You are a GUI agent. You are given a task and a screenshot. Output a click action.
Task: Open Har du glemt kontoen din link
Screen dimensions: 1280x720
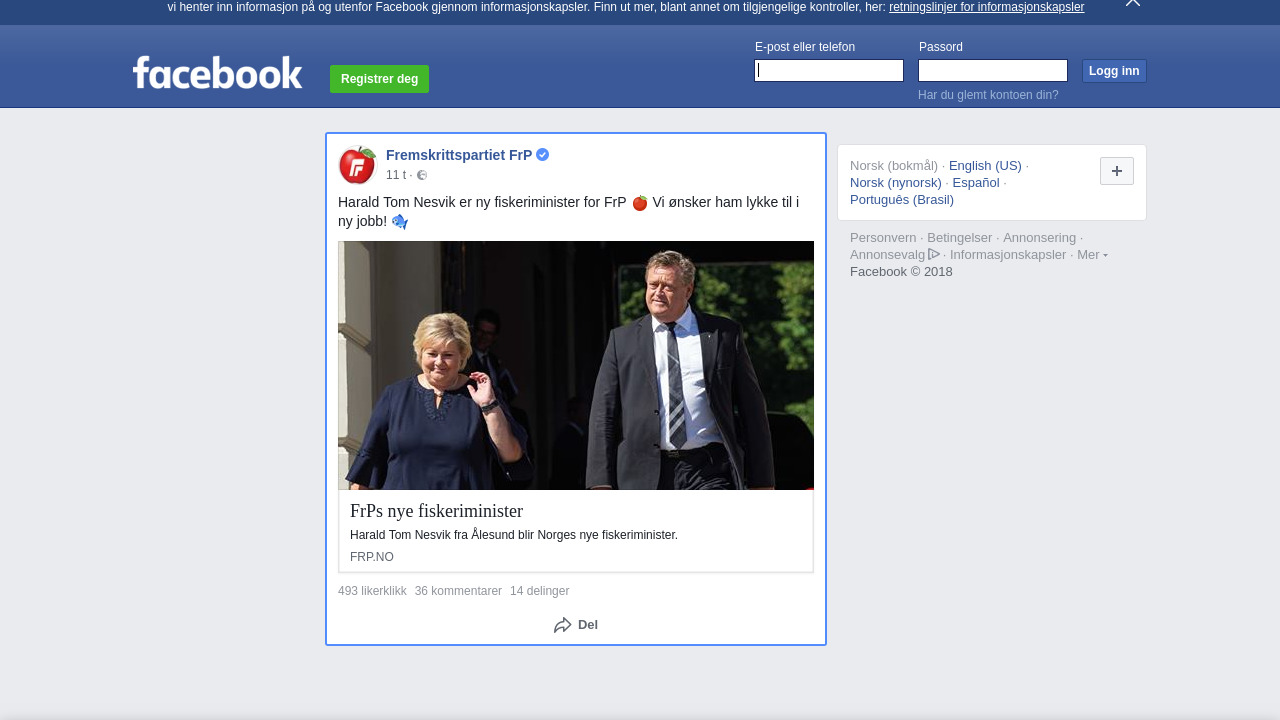(x=988, y=95)
